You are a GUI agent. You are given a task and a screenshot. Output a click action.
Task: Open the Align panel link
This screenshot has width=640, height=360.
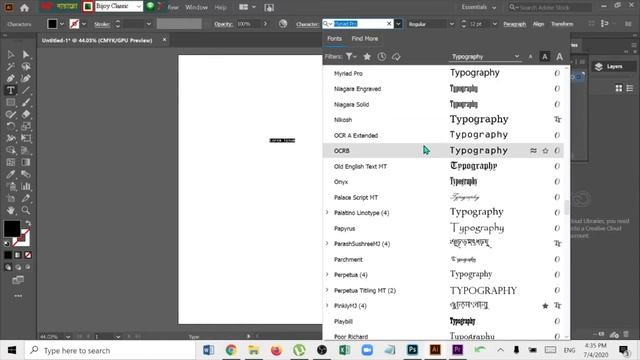[x=538, y=24]
